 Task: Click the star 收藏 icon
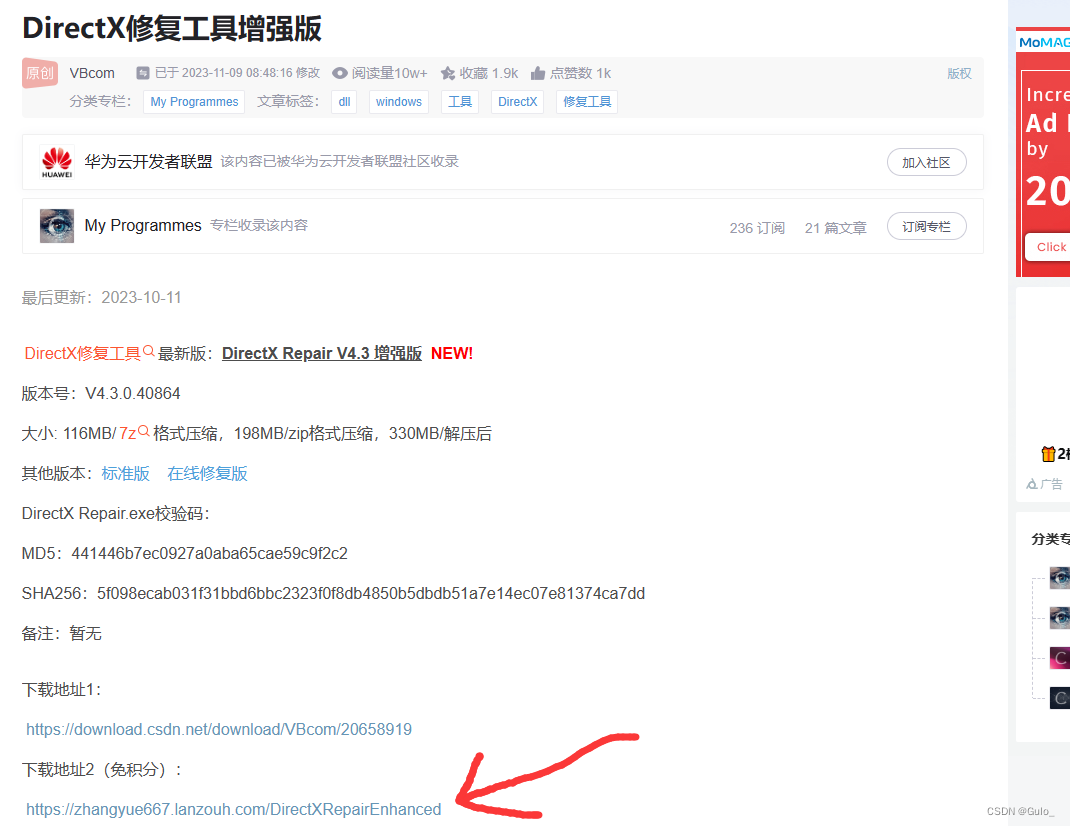pos(448,73)
